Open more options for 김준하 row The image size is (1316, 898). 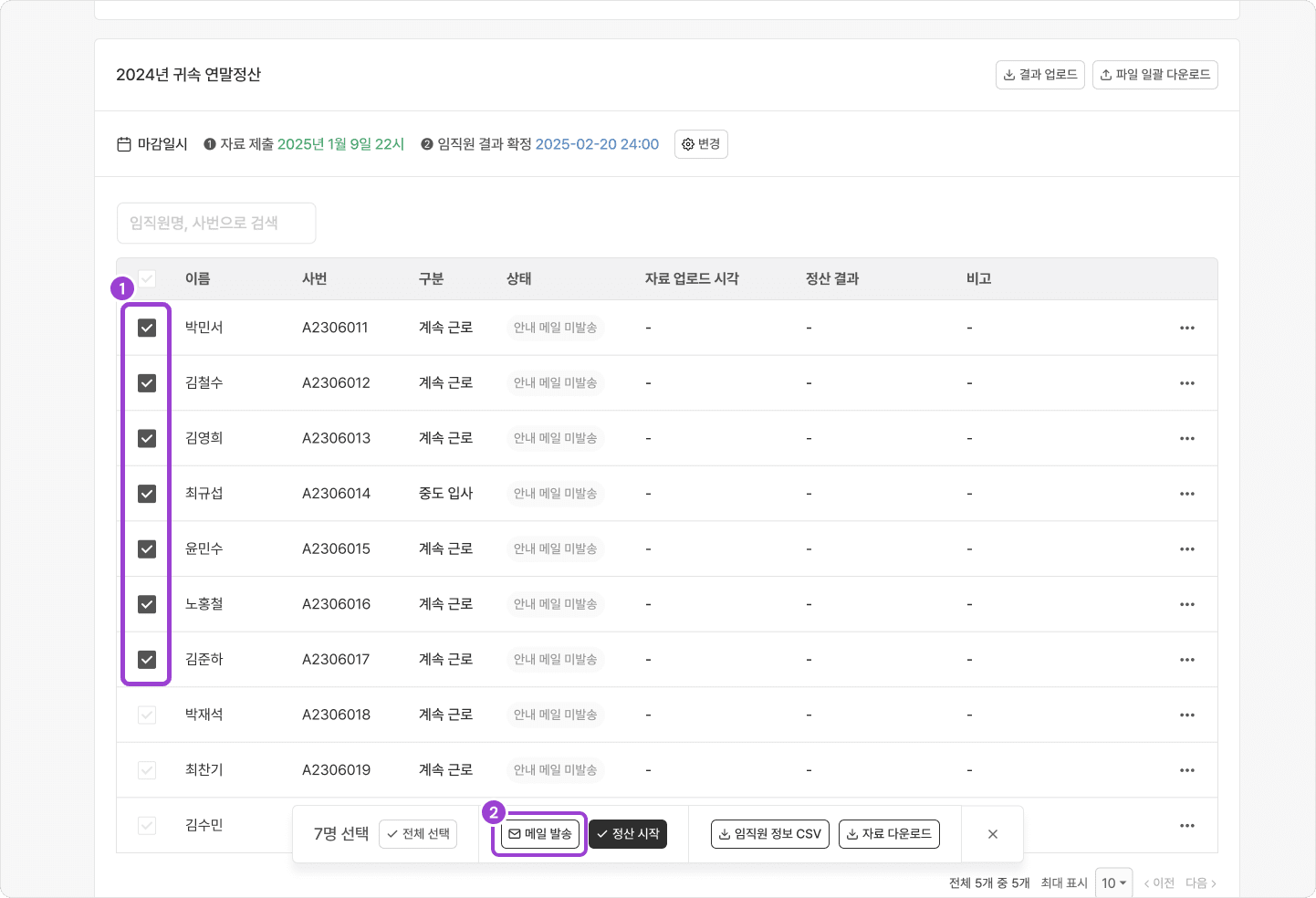(1186, 660)
